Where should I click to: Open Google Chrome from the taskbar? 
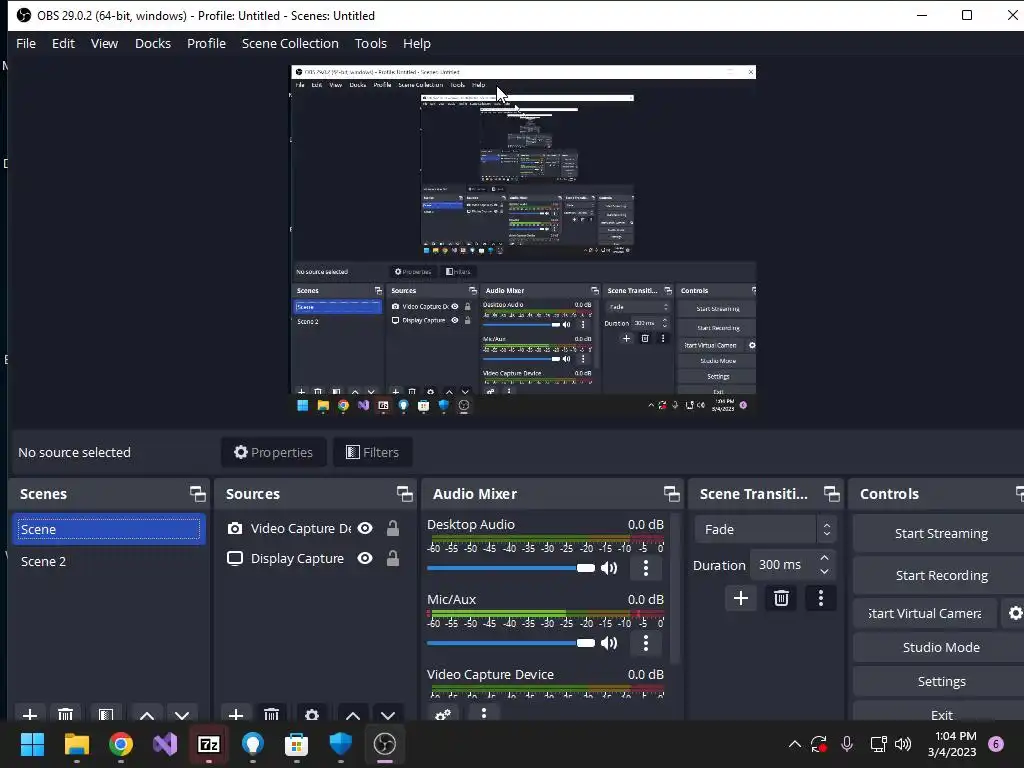[x=121, y=744]
